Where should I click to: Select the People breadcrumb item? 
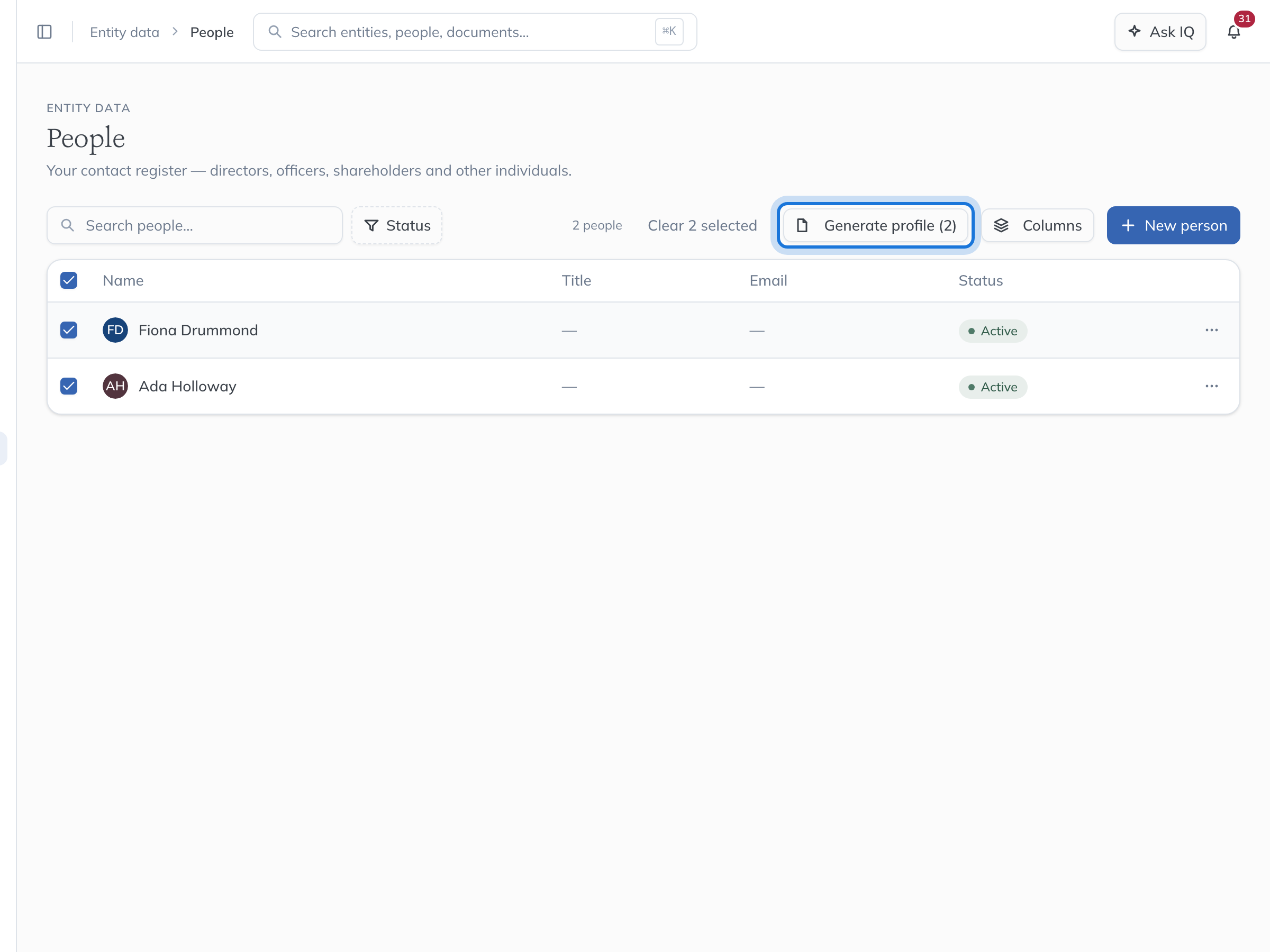(212, 32)
